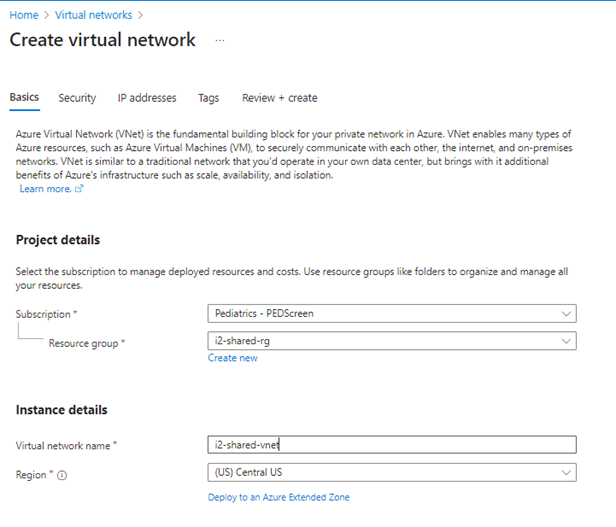Screen dimensions: 616x527
Task: Click the external link icon after Learn more
Action: 79,189
